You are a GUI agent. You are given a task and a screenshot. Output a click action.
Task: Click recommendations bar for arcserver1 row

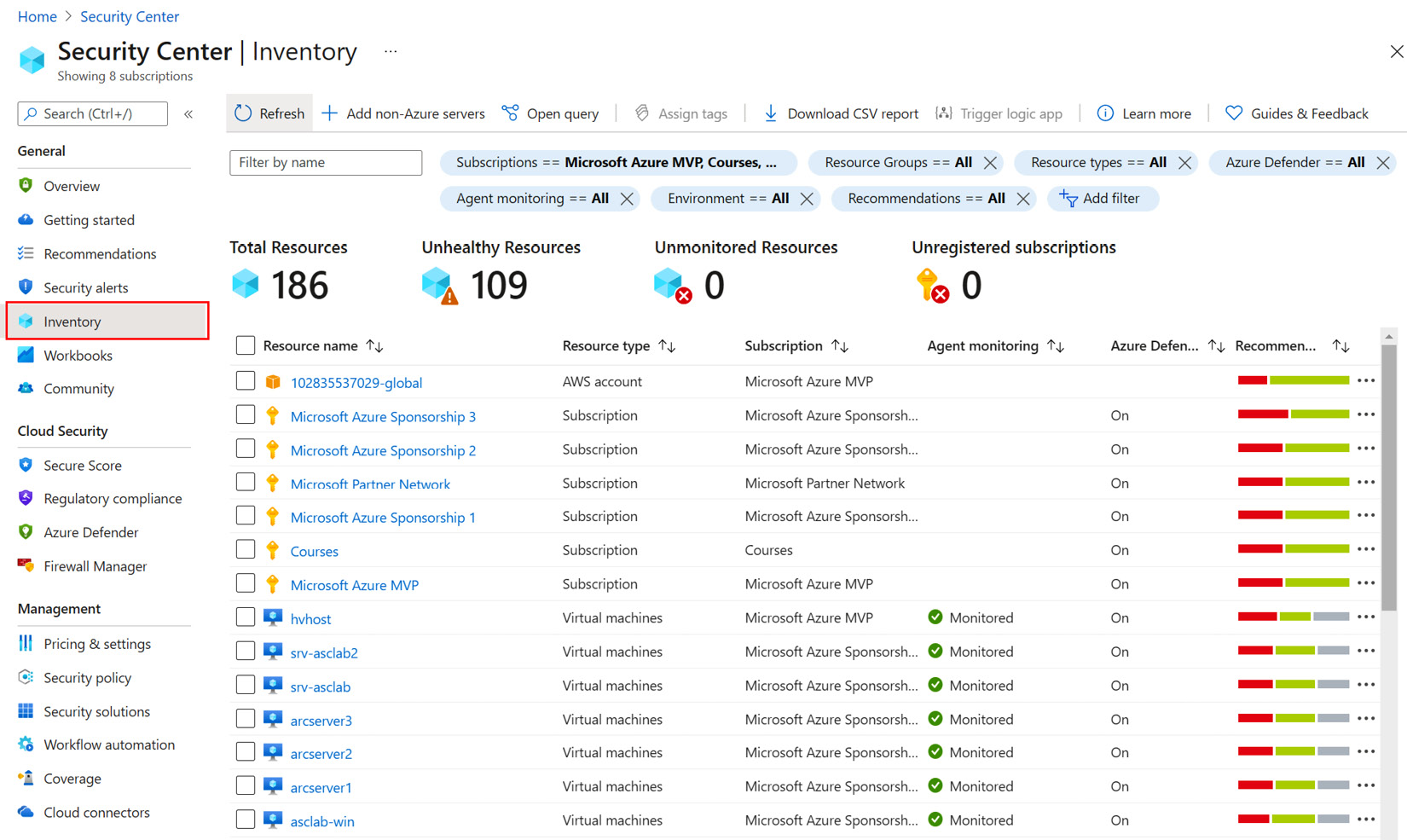tap(1294, 785)
